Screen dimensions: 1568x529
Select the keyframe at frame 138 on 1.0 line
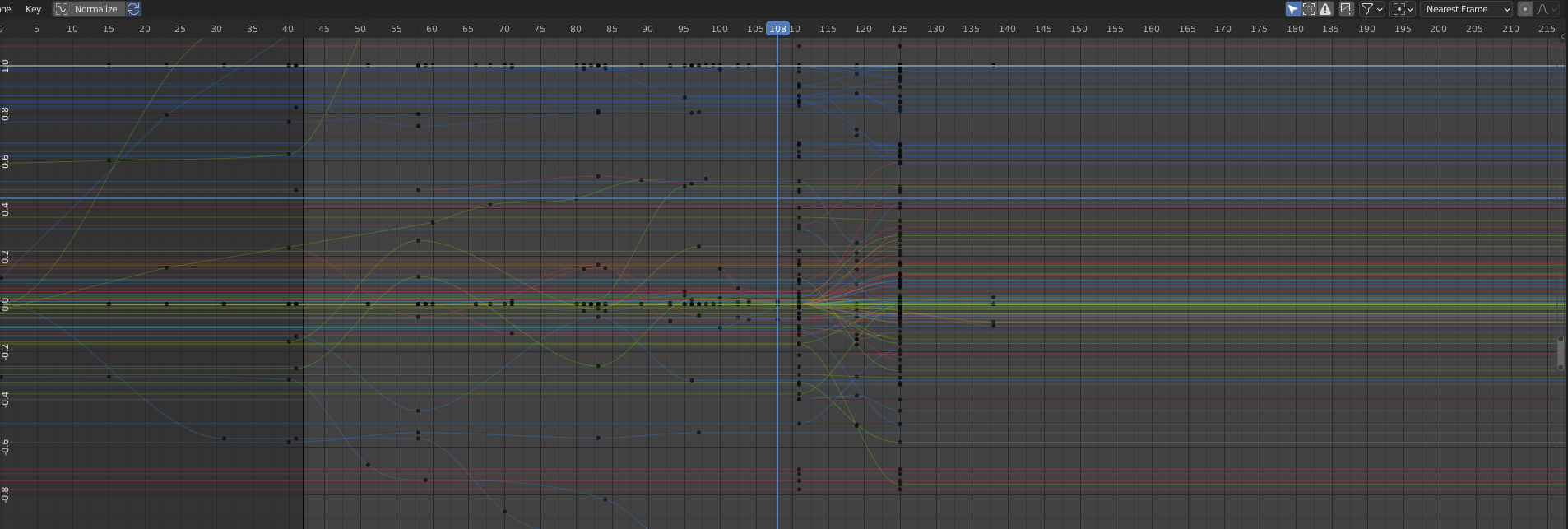point(993,66)
